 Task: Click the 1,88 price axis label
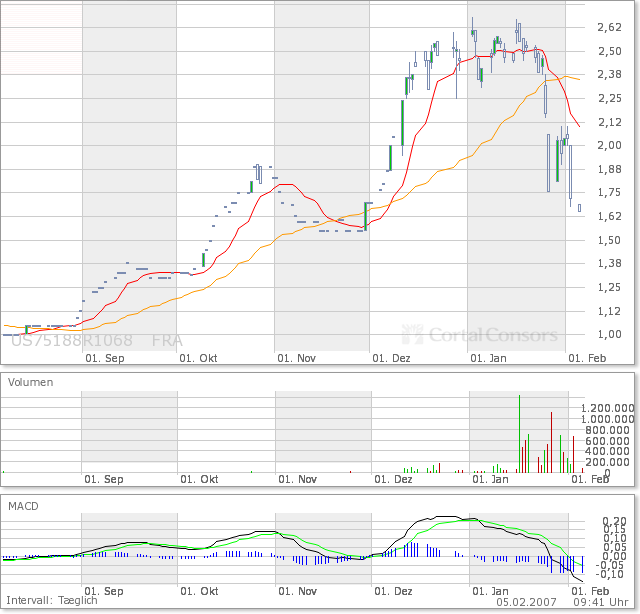(609, 169)
